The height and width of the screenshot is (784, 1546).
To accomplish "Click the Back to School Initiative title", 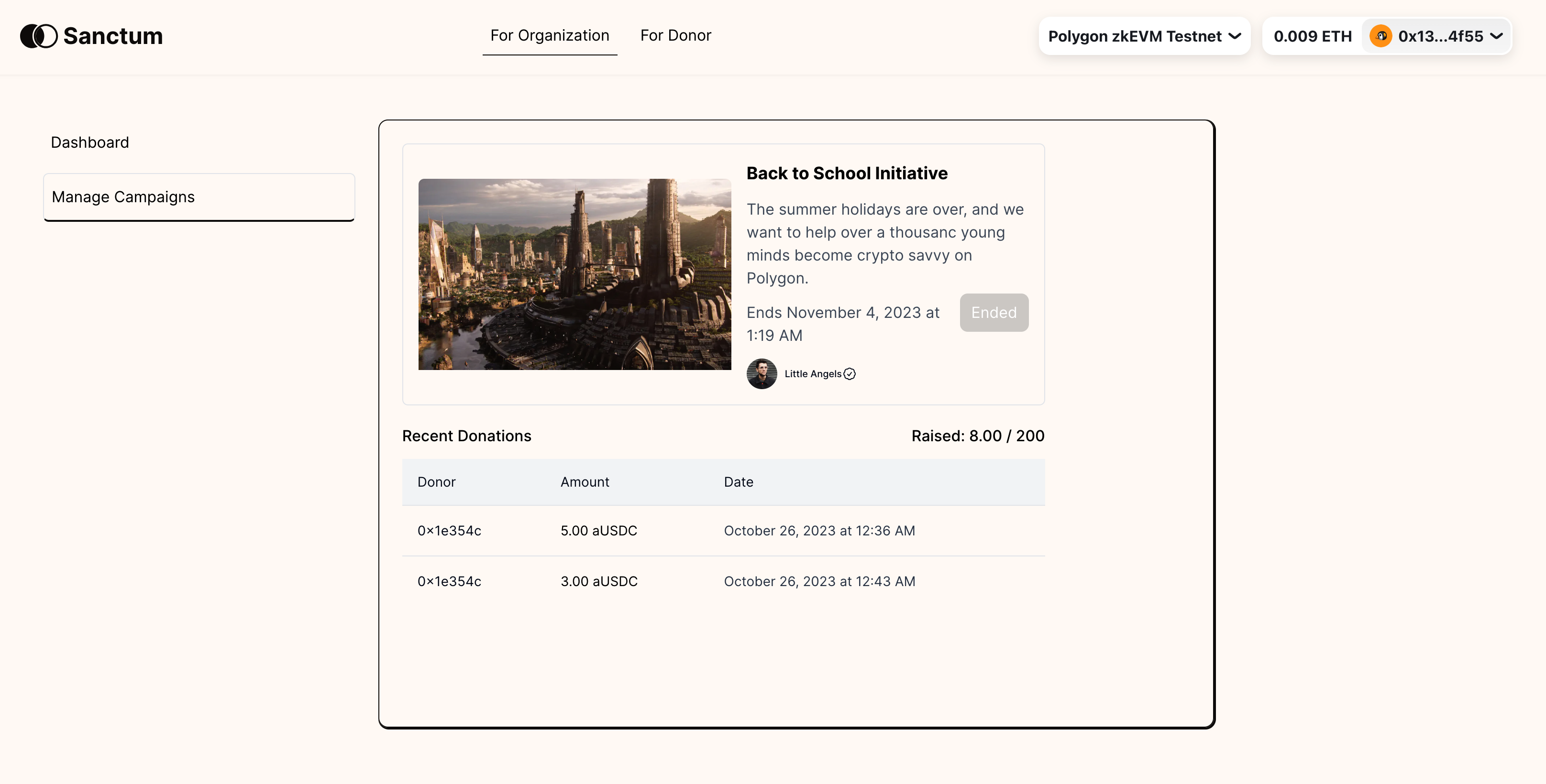I will [x=847, y=174].
